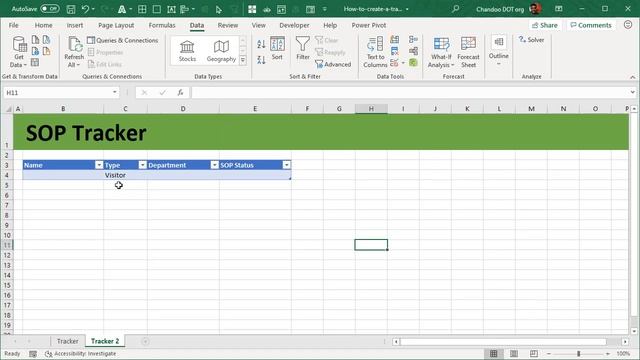Open the file name dropdown in title bar

407,9
